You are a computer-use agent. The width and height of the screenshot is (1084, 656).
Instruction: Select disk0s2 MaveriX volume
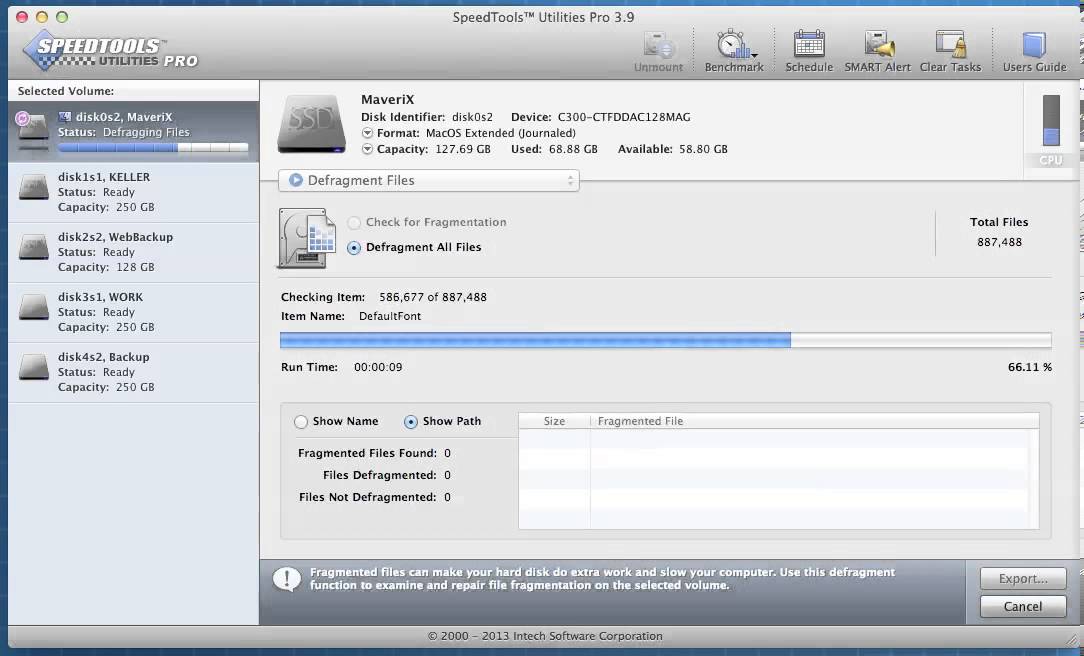tap(133, 132)
